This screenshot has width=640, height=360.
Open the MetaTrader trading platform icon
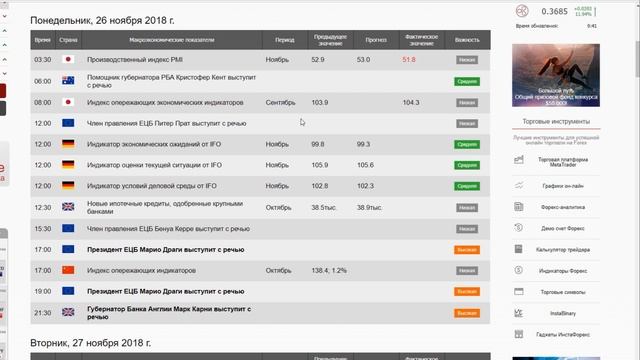[519, 160]
